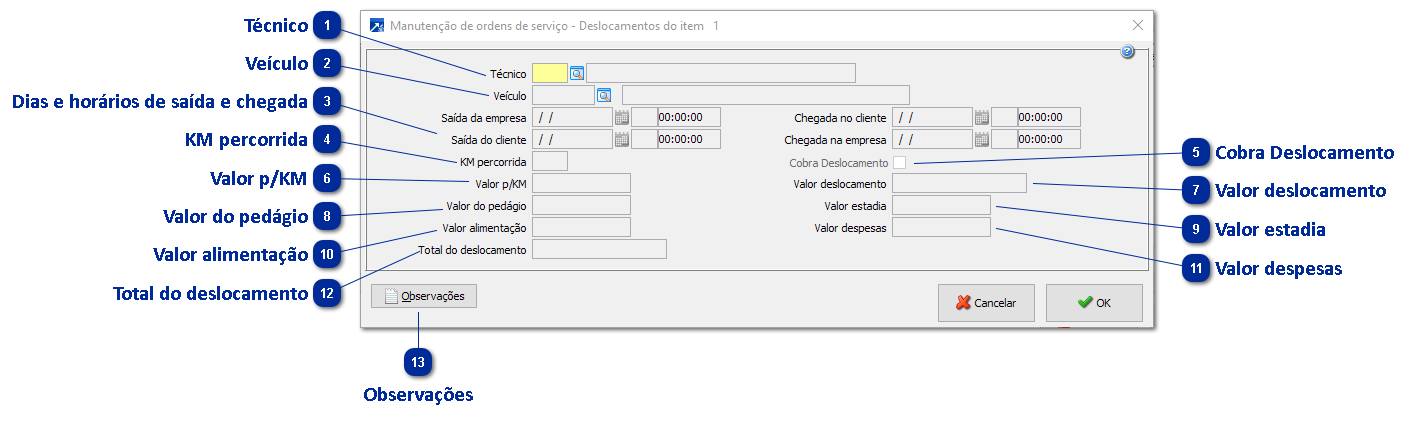Open calendar for Saída do cliente date

pos(622,139)
